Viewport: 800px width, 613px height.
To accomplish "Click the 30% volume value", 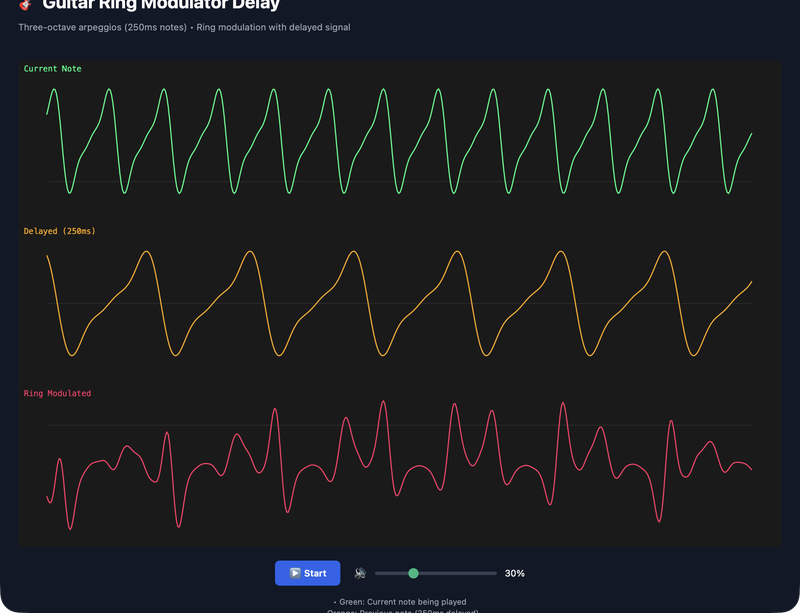I will click(x=514, y=573).
